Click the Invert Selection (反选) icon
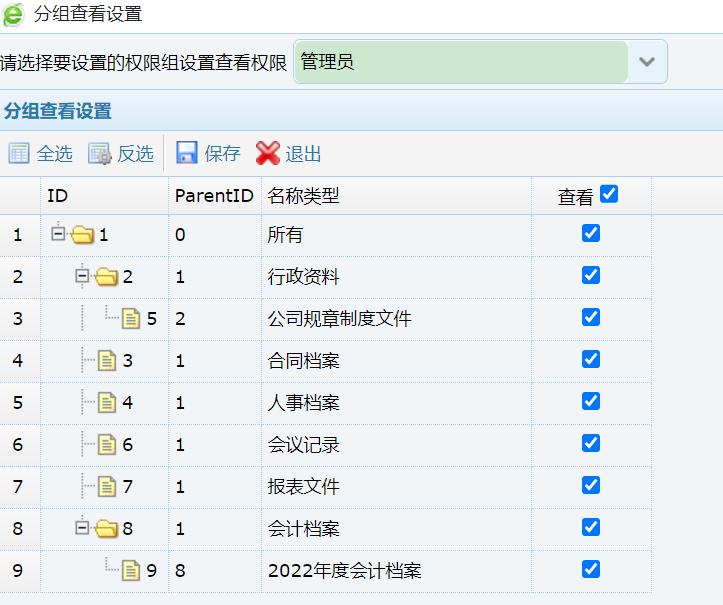This screenshot has height=605, width=723. pyautogui.click(x=100, y=153)
